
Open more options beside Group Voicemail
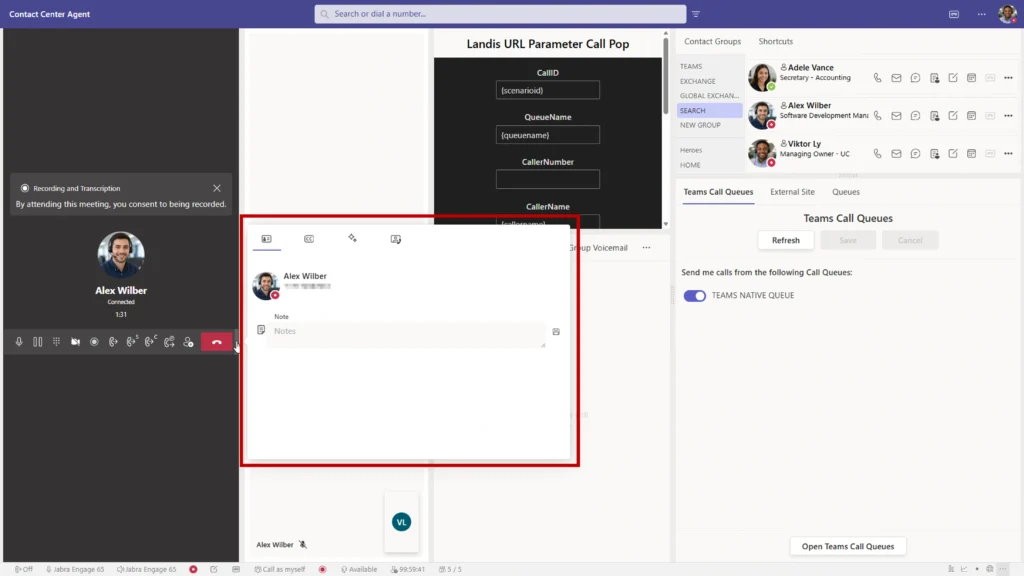tap(646, 248)
